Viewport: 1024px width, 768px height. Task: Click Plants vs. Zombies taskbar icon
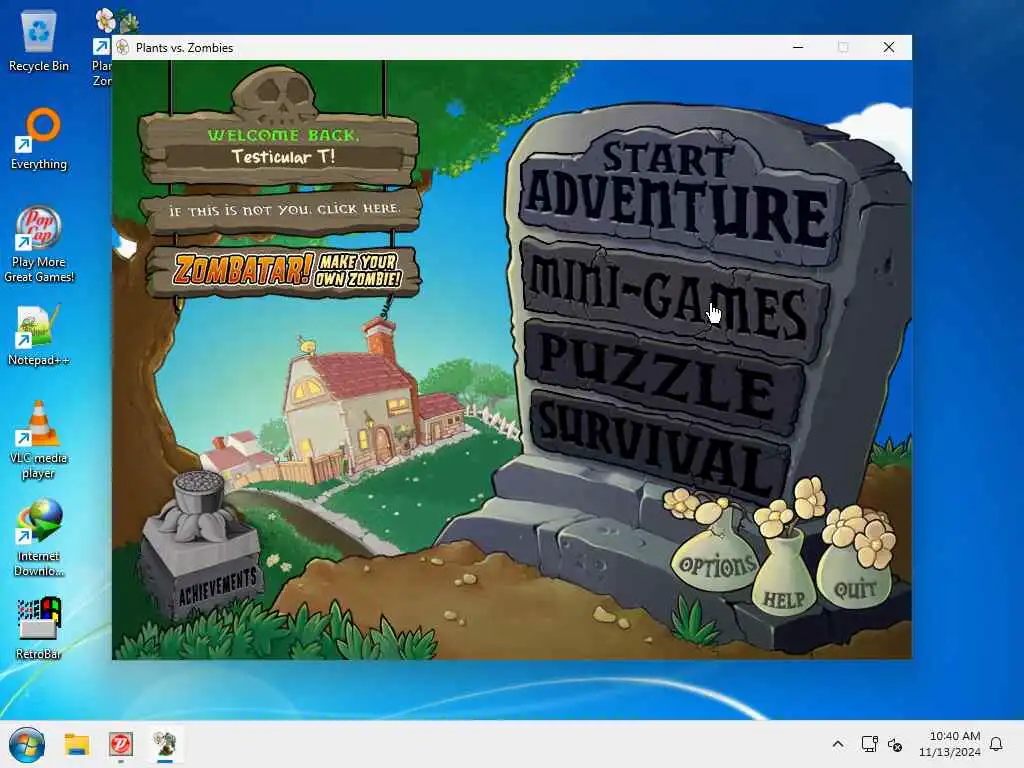coord(165,744)
